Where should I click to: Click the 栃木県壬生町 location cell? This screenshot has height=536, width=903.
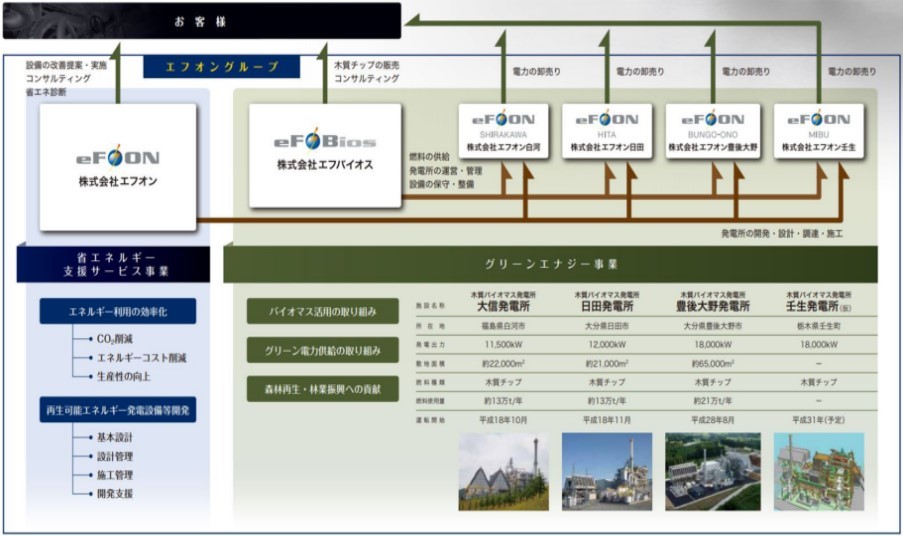818,326
